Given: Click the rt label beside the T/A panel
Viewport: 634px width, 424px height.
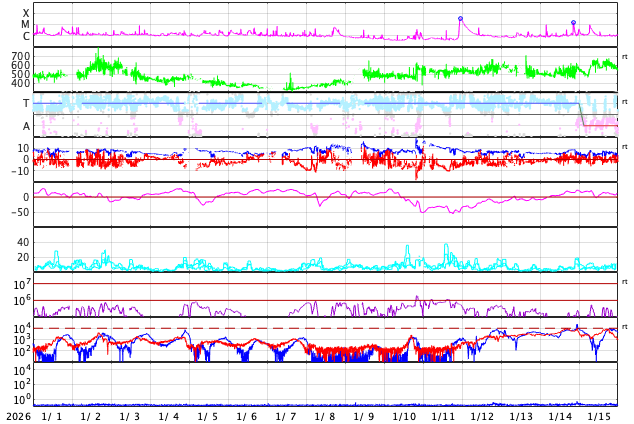Looking at the screenshot, I should (x=624, y=102).
